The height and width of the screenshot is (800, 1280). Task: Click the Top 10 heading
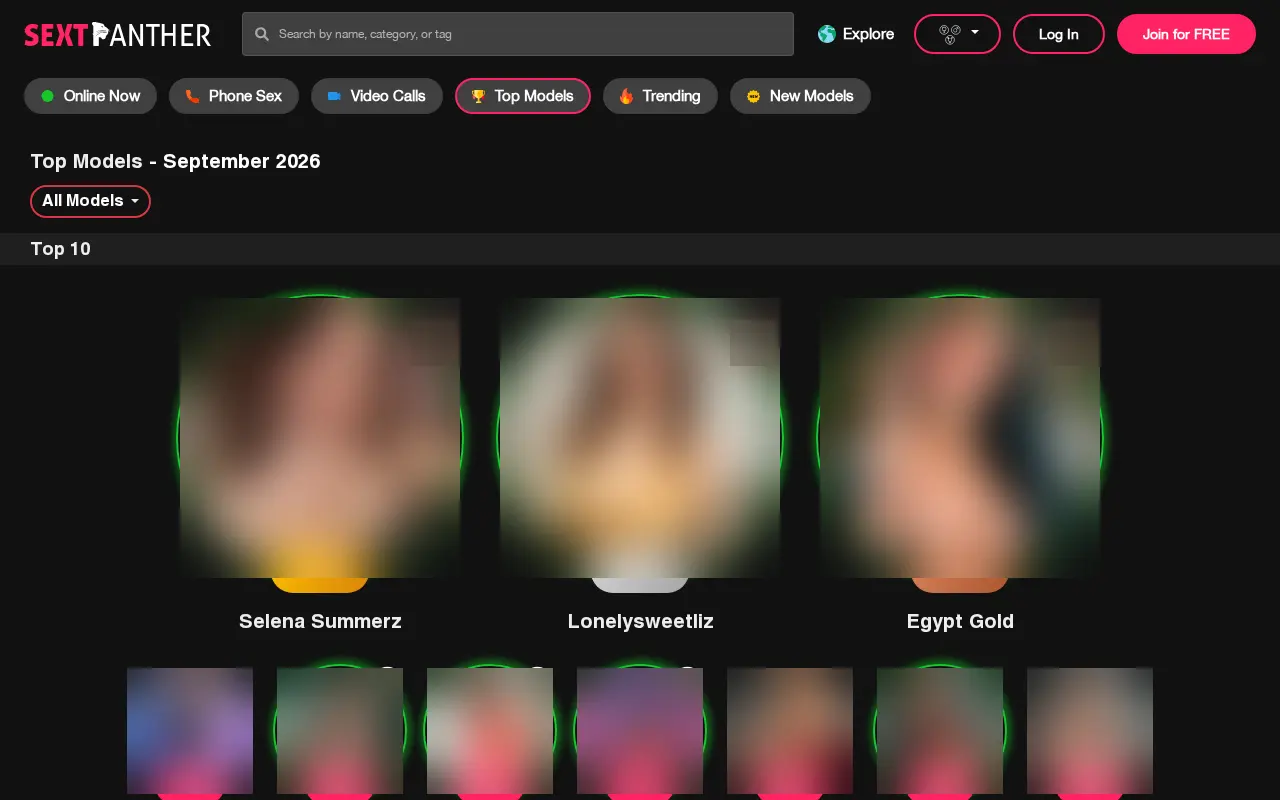pyautogui.click(x=60, y=249)
